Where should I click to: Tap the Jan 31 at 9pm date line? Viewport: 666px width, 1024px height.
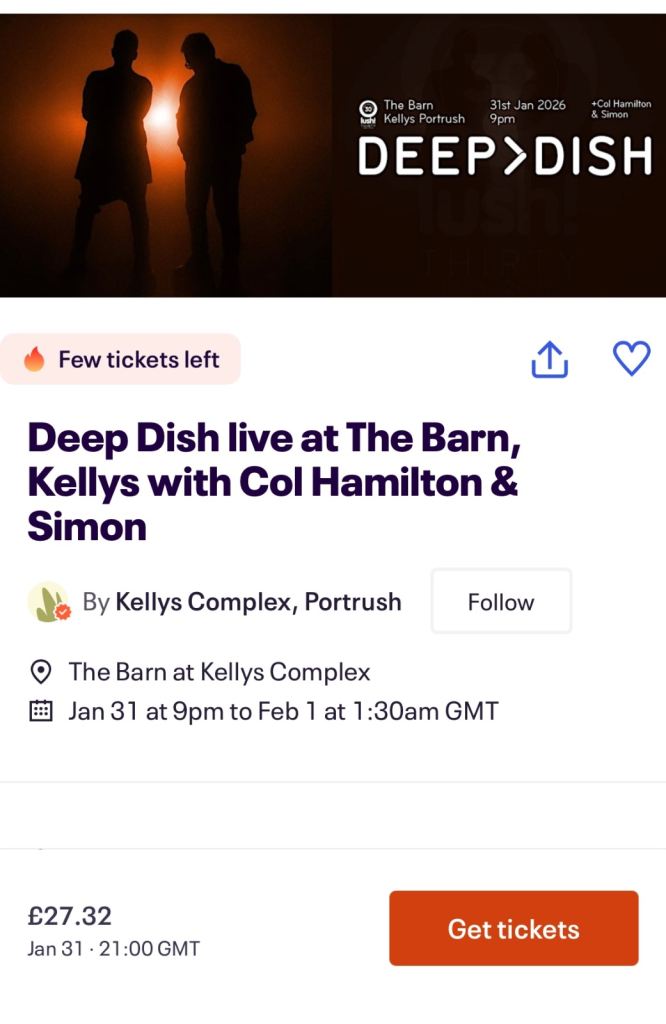point(283,712)
